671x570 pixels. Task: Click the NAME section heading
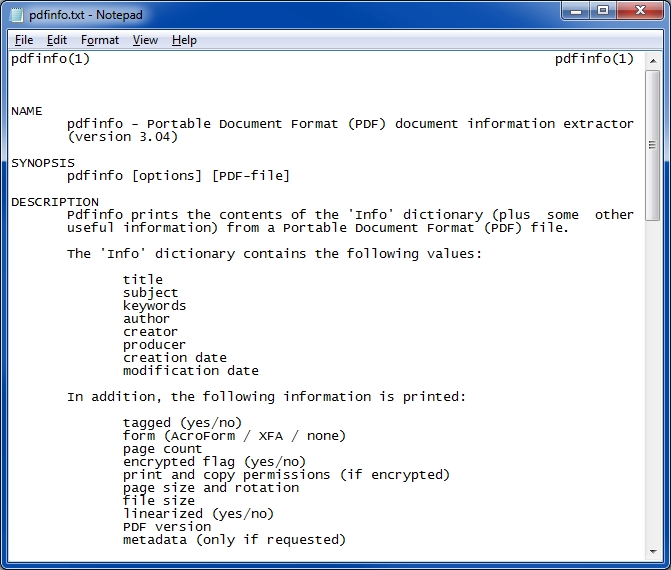coord(27,111)
